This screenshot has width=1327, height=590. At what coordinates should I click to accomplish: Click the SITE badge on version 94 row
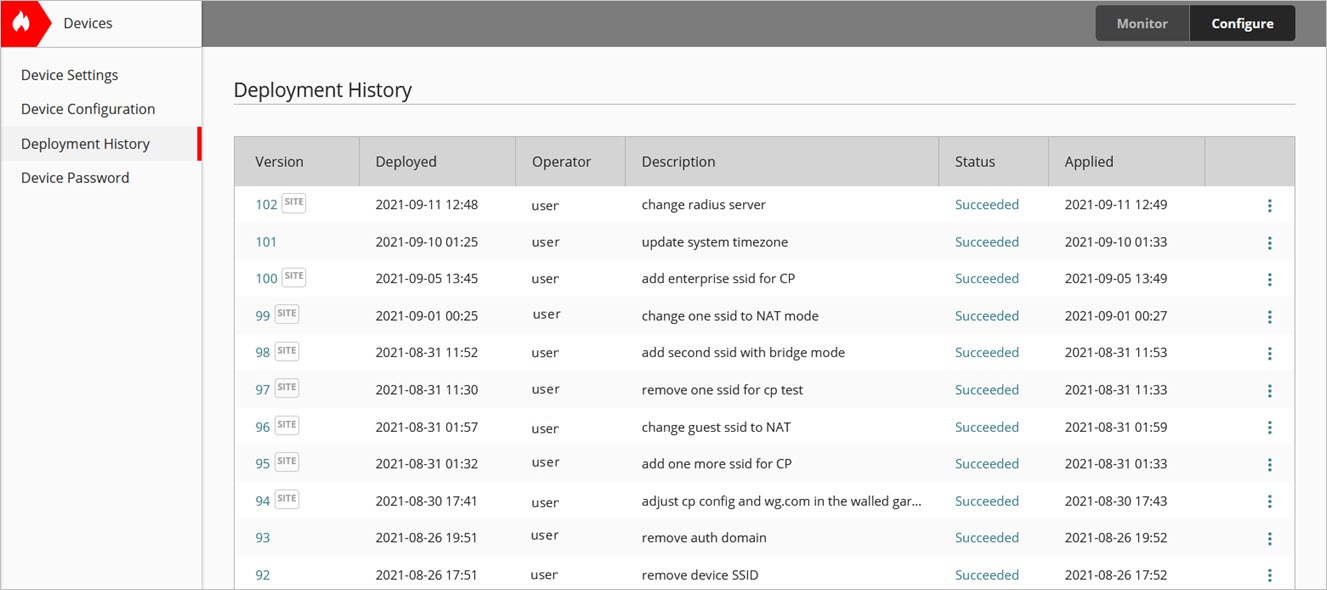(287, 498)
